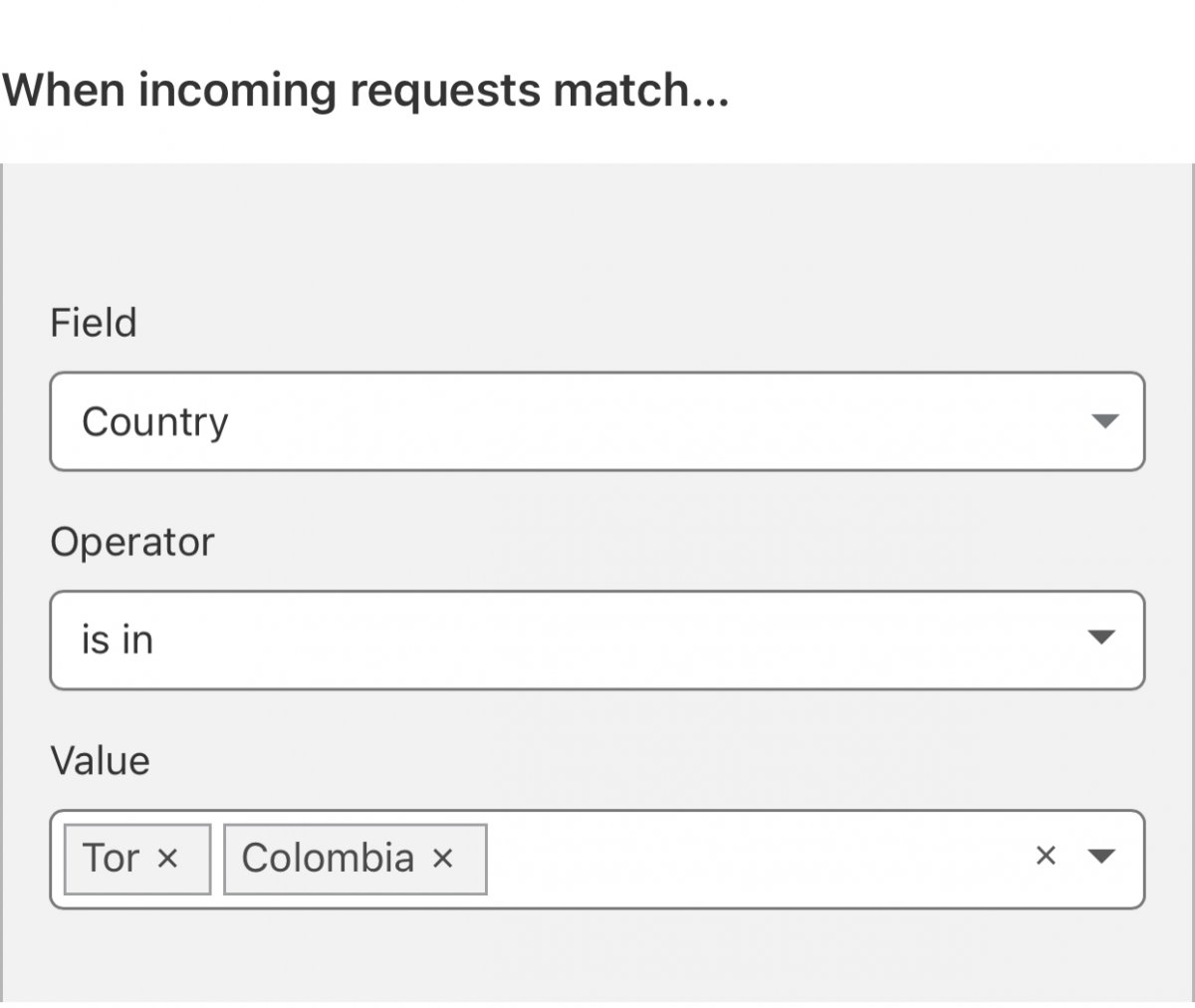Click the word Country in Field box
The image size is (1195, 1008).
[x=155, y=422]
